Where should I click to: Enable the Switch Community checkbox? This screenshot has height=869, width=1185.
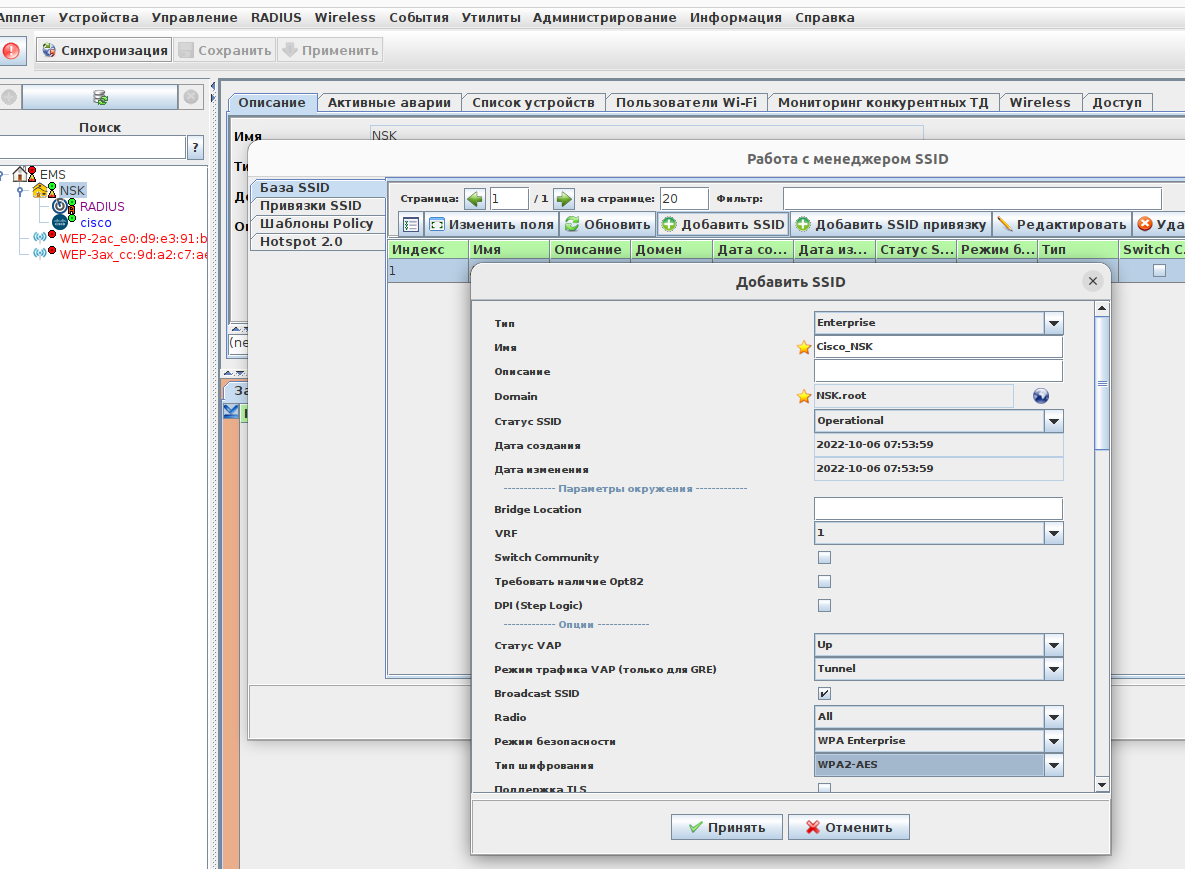pos(824,558)
